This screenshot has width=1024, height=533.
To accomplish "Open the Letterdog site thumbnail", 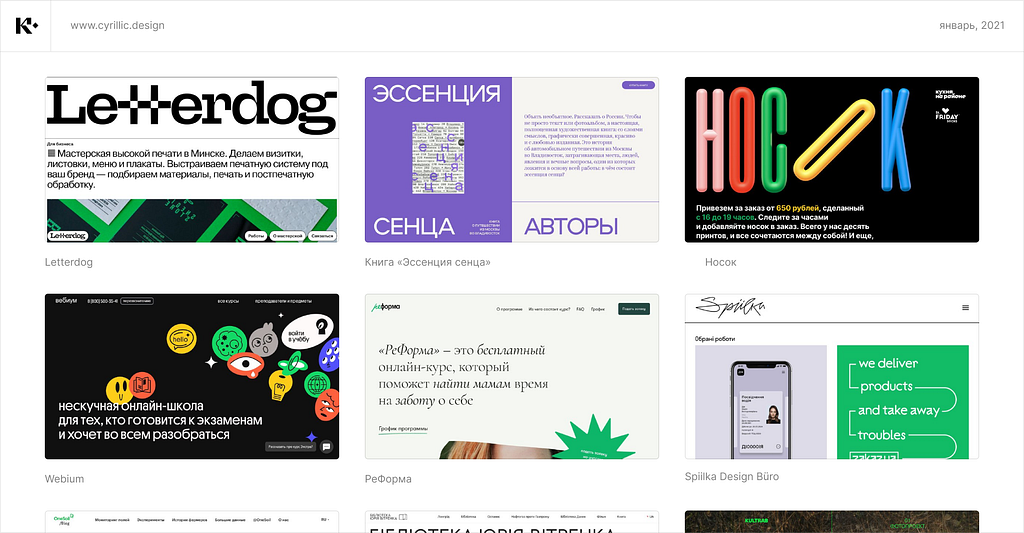I will (192, 159).
